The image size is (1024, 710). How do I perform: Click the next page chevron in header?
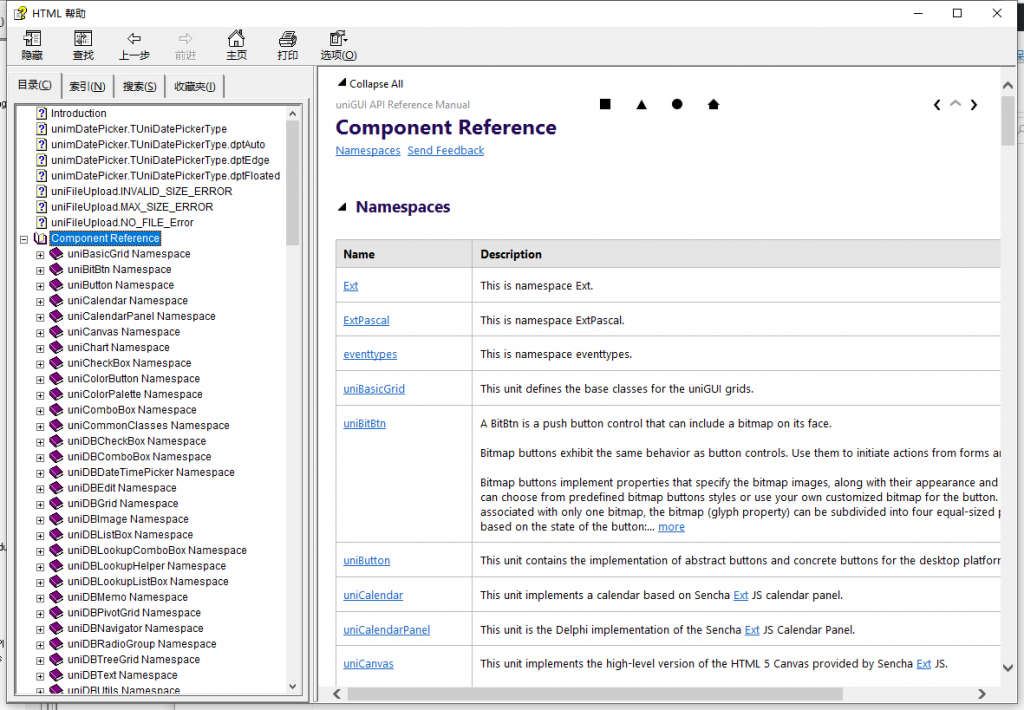pos(974,104)
